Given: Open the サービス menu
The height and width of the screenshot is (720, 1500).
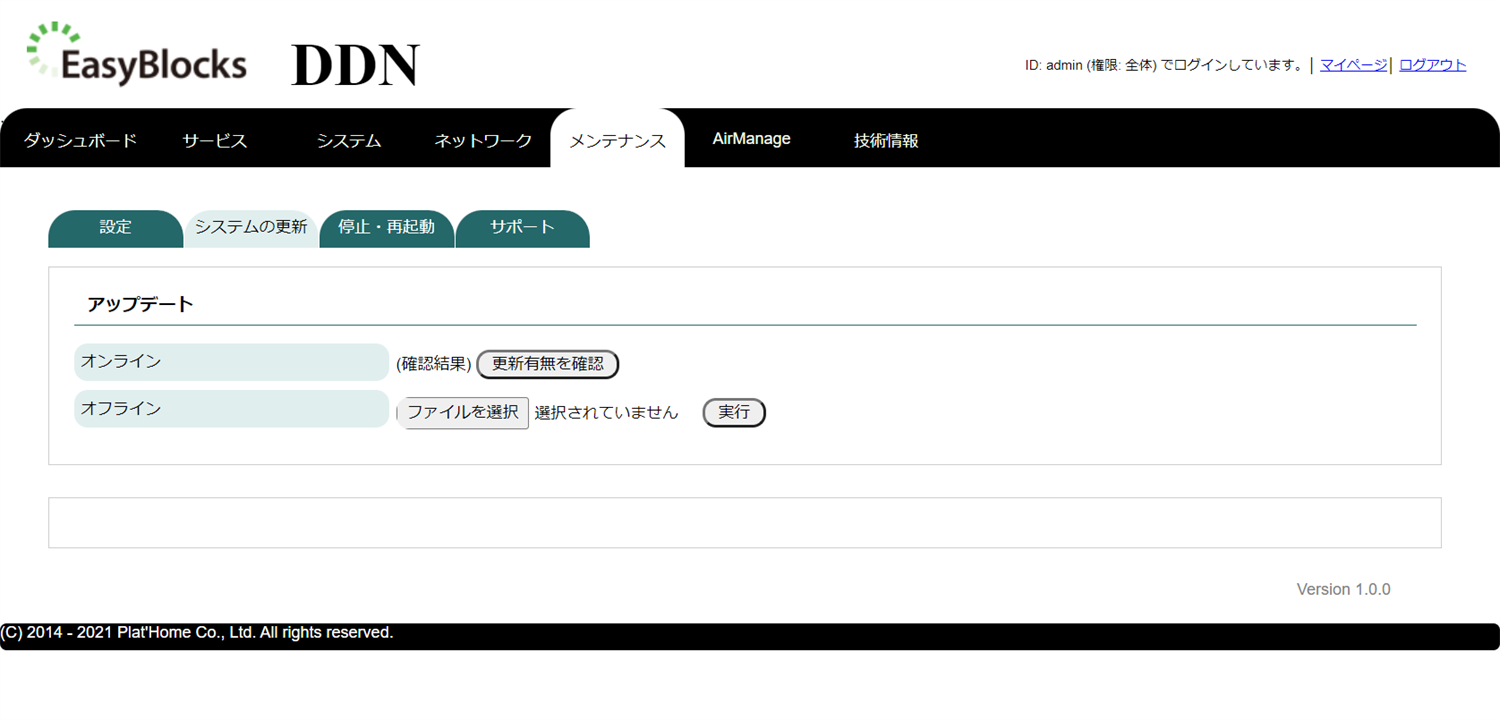Looking at the screenshot, I should [x=213, y=140].
